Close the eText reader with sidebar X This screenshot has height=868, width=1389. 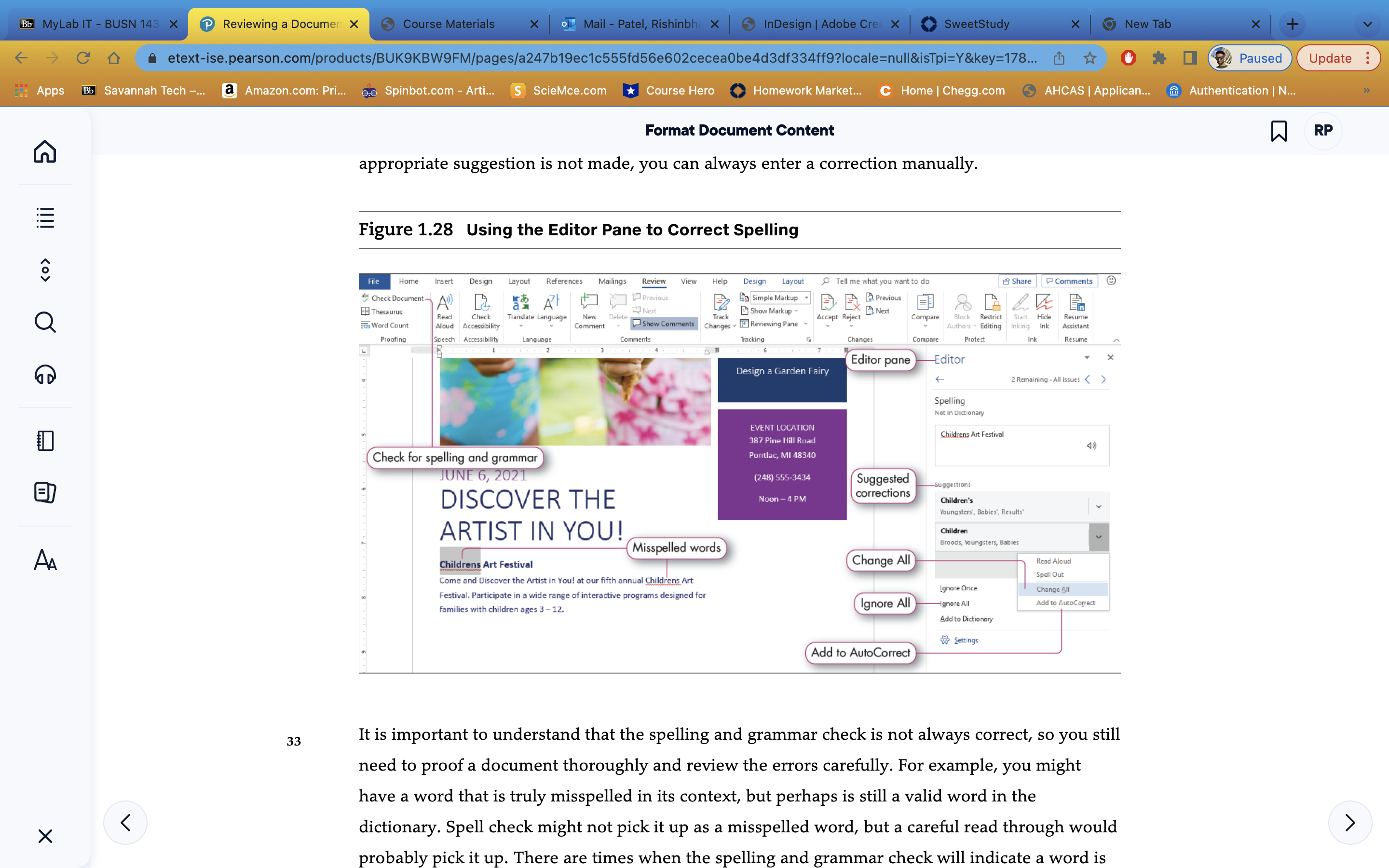[45, 836]
